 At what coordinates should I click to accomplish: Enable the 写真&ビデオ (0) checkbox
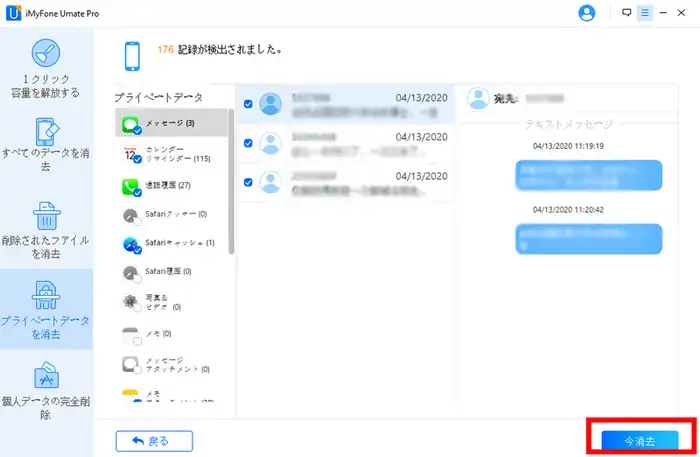coord(138,307)
